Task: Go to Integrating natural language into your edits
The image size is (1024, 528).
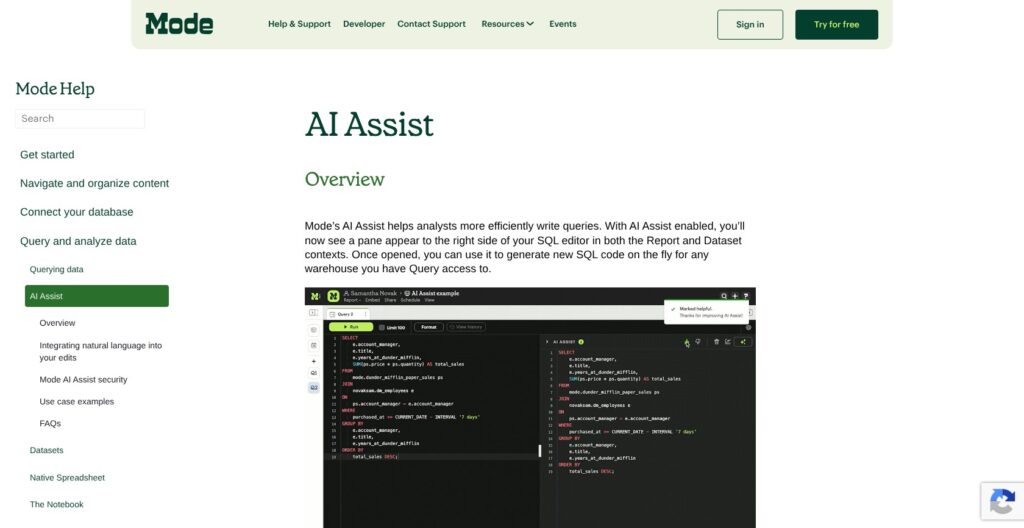Action: (x=101, y=352)
